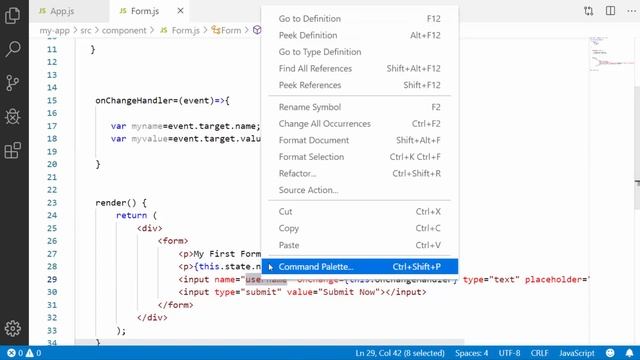Click line number 23 in gutter
Image resolution: width=640 pixels, height=360 pixels.
52,203
